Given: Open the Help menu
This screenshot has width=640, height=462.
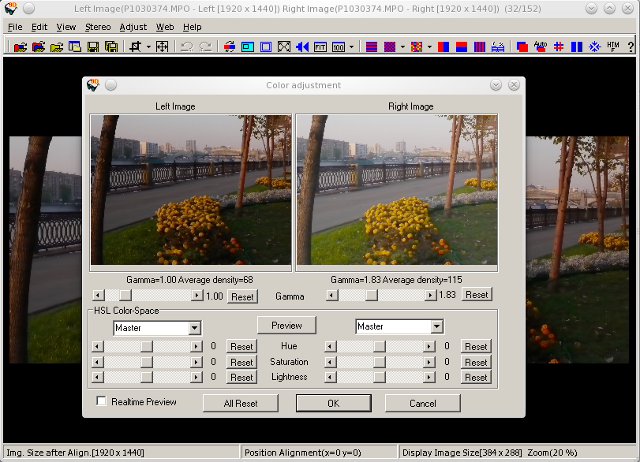Looking at the screenshot, I should (x=192, y=27).
